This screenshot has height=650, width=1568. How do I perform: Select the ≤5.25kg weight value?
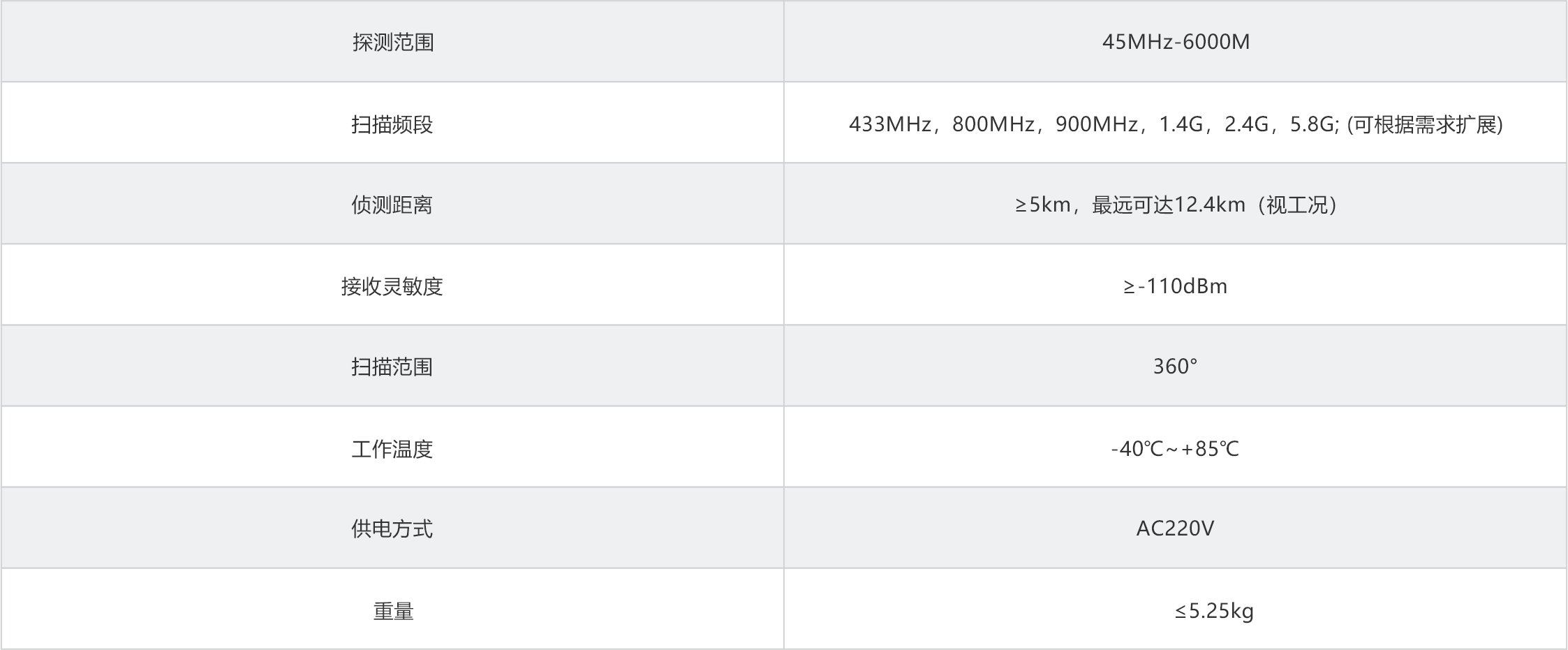[1214, 612]
